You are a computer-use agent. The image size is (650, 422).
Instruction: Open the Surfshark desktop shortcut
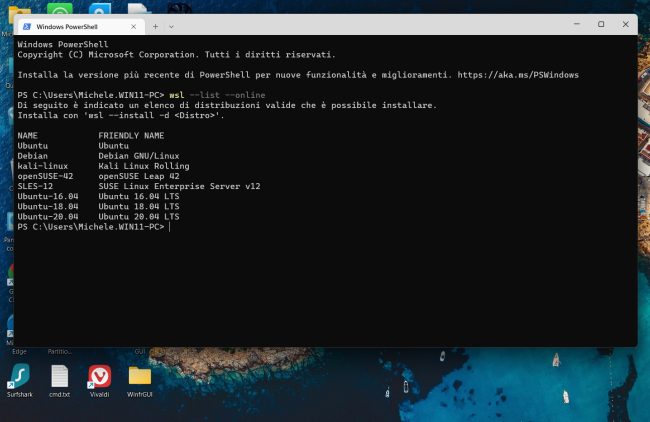[19, 380]
